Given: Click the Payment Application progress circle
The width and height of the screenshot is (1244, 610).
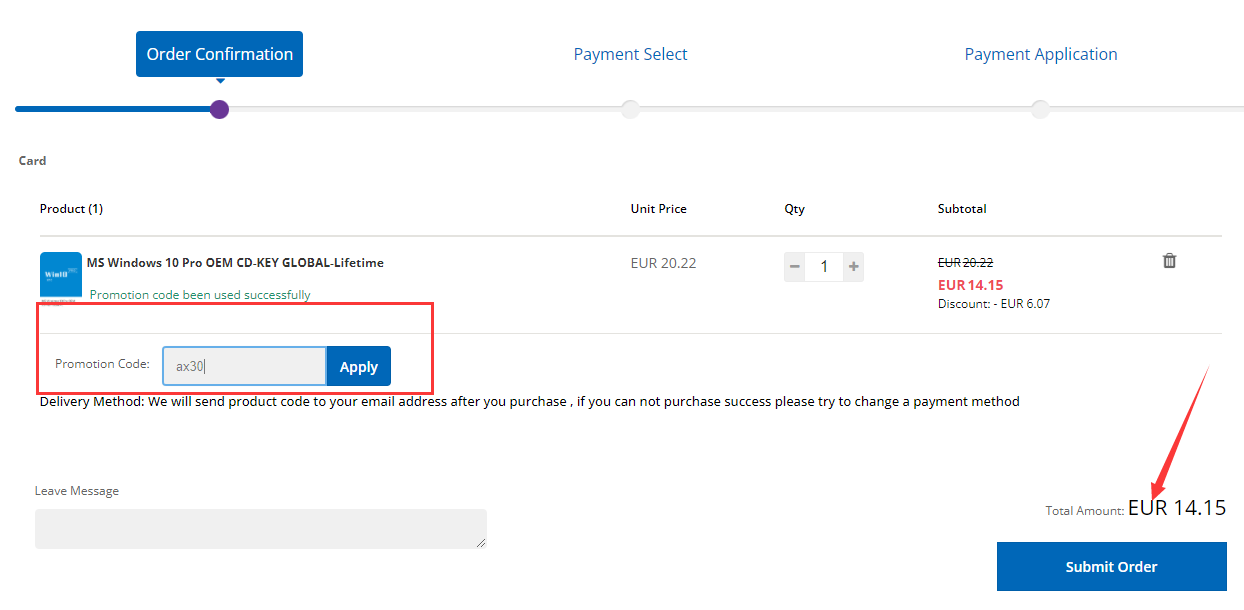Looking at the screenshot, I should click(1040, 109).
